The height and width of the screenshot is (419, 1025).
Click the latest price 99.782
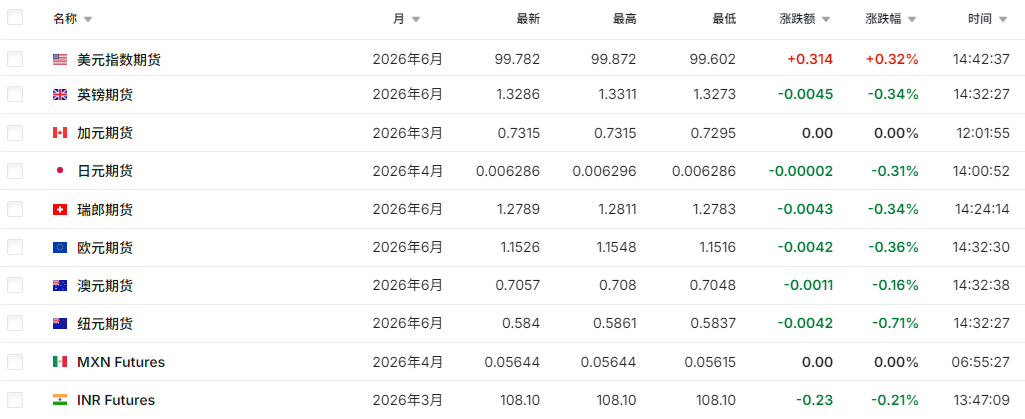click(518, 59)
